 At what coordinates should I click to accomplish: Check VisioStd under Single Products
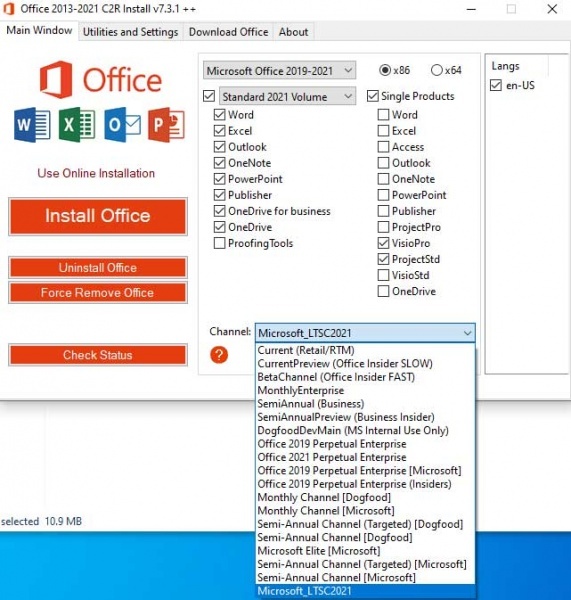tap(383, 275)
